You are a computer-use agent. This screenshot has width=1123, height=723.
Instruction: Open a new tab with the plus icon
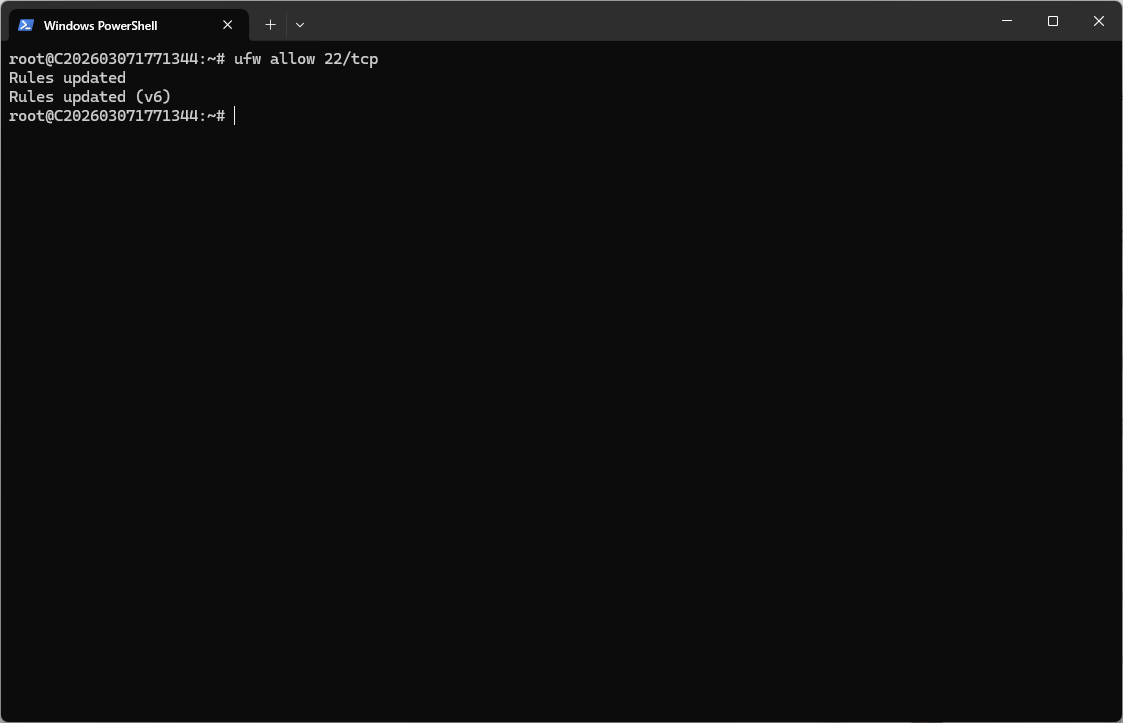tap(270, 25)
